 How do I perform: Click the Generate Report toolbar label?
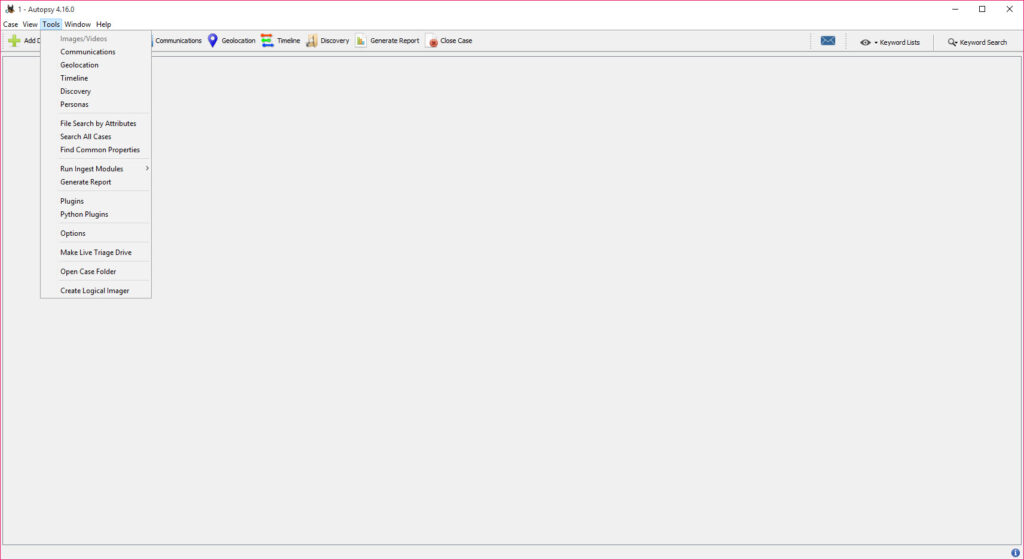coord(394,40)
